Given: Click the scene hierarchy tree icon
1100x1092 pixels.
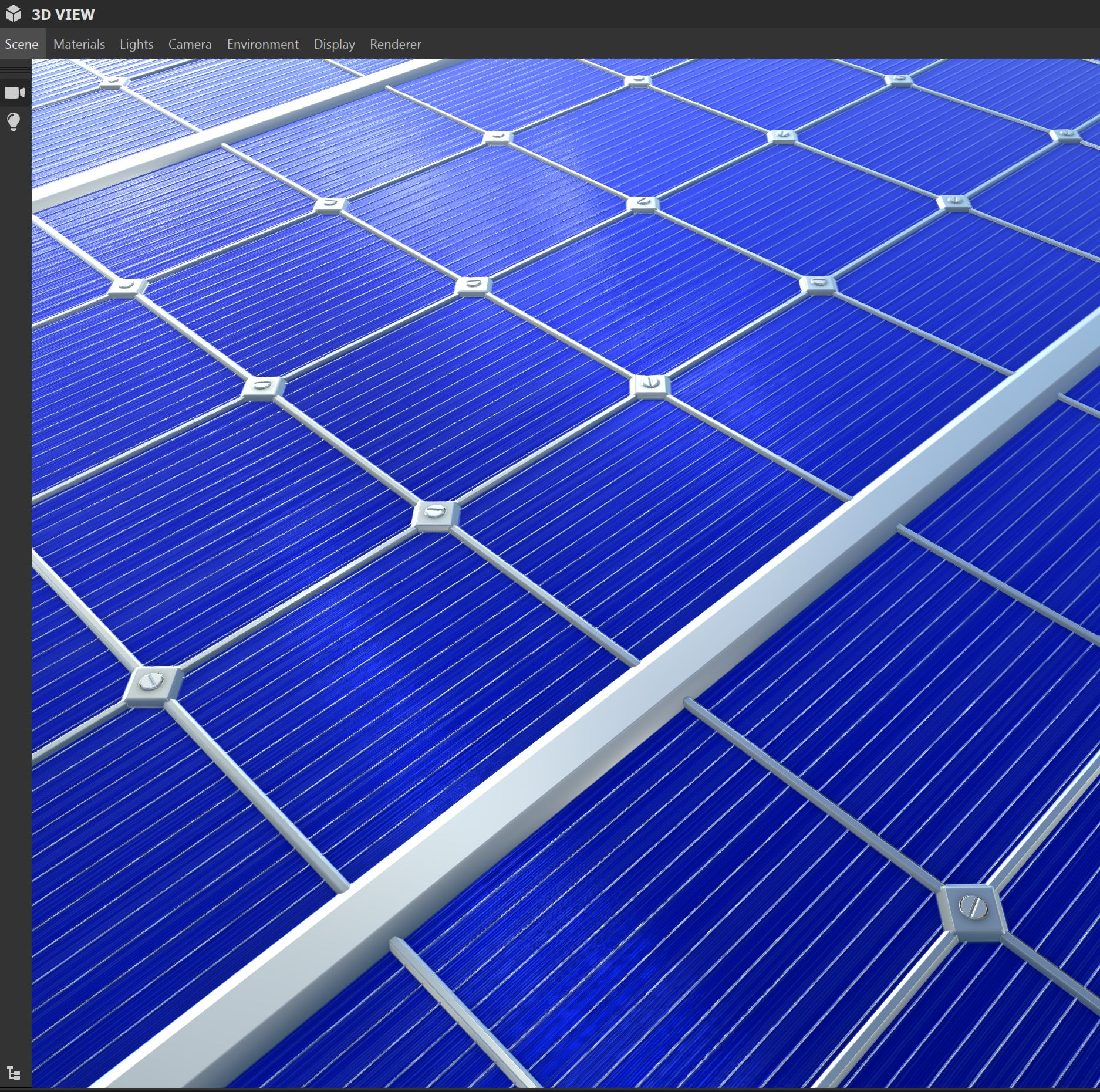Looking at the screenshot, I should pos(14,1074).
